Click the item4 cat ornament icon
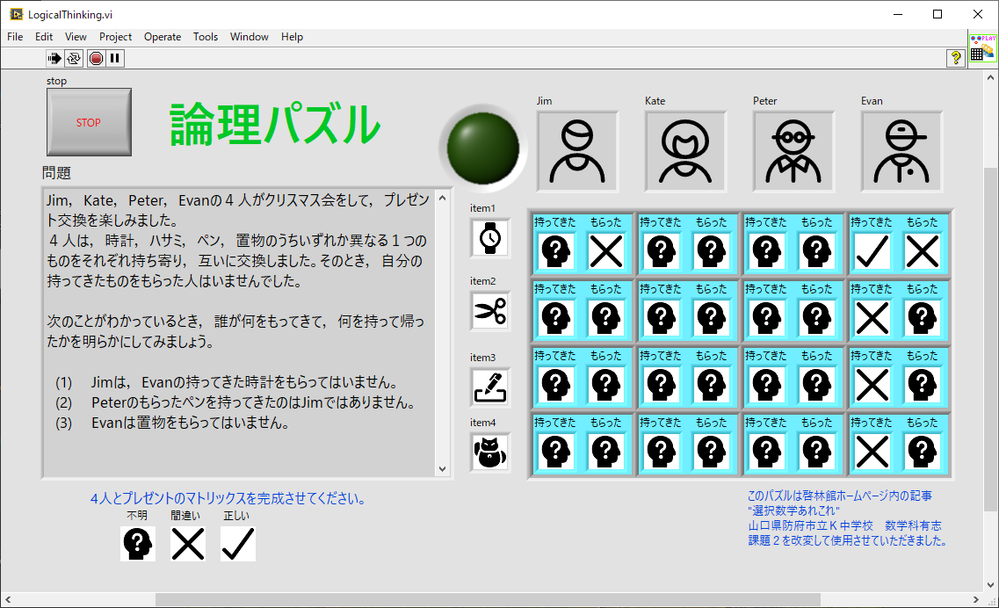The height and width of the screenshot is (608, 999). 490,452
